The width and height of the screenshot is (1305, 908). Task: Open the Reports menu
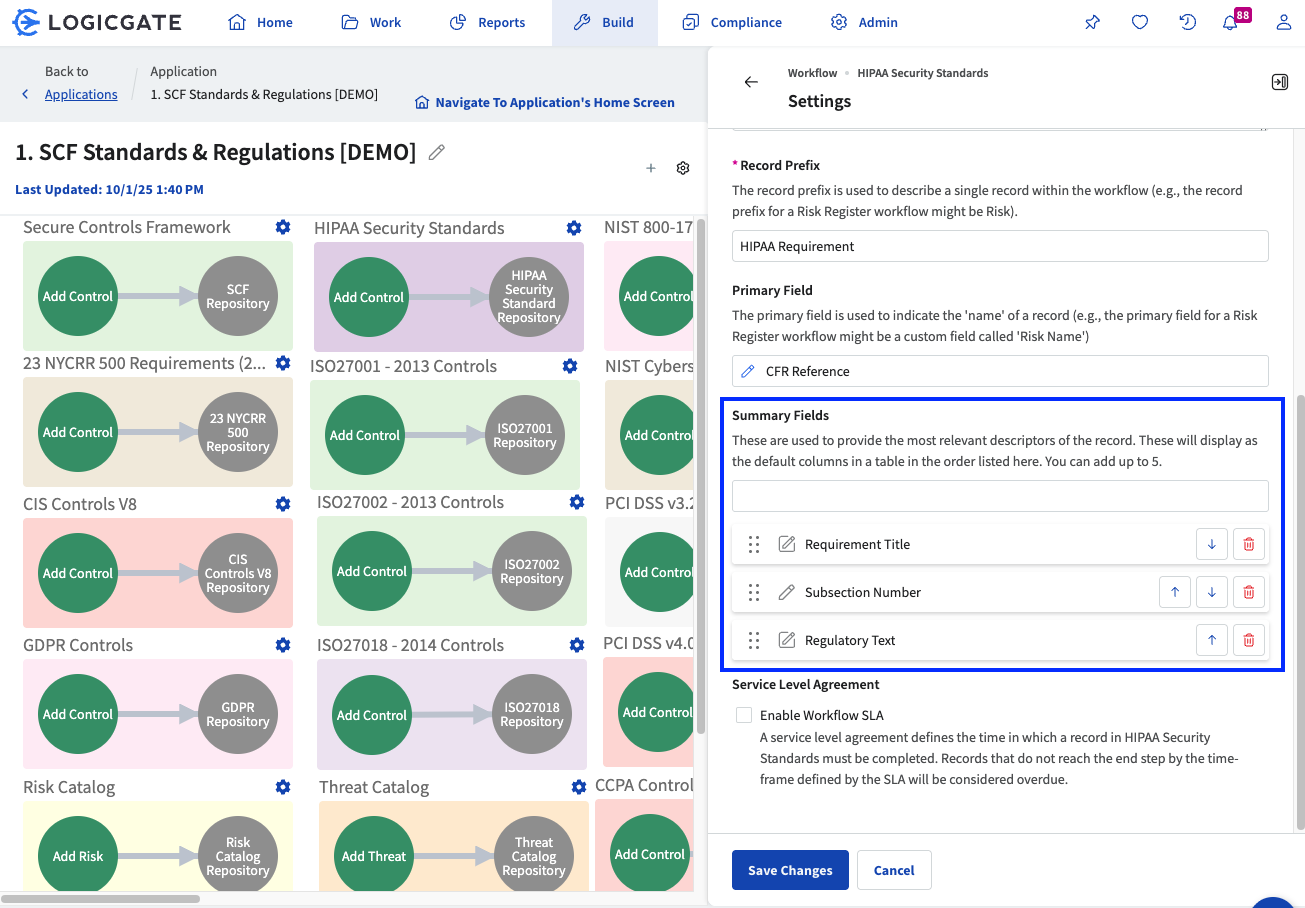(x=487, y=23)
